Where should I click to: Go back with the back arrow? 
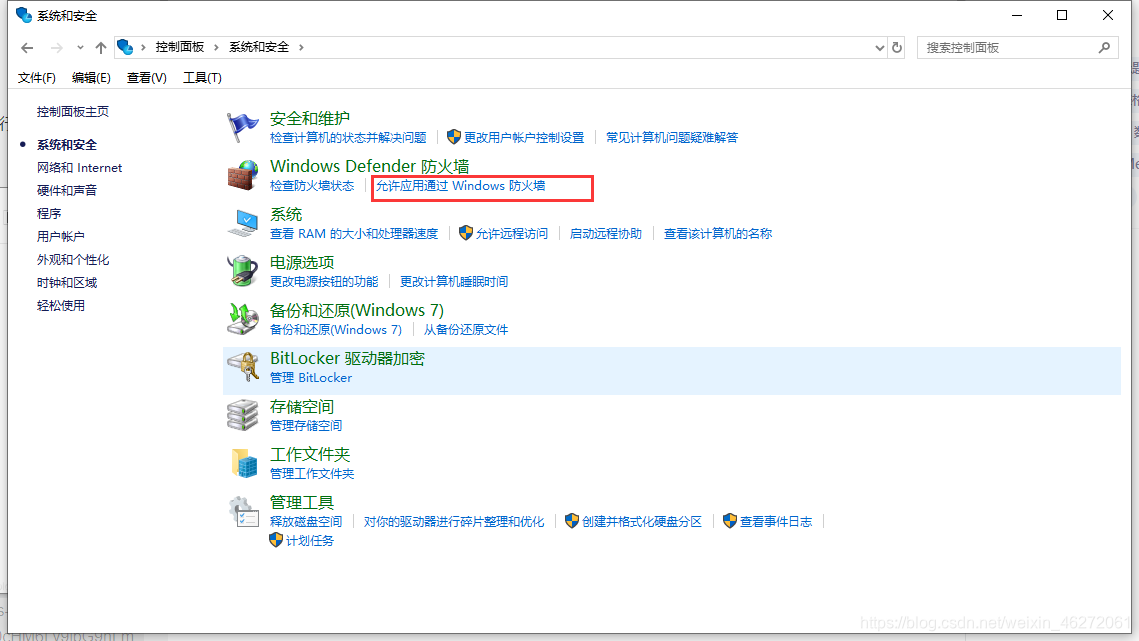[x=27, y=48]
